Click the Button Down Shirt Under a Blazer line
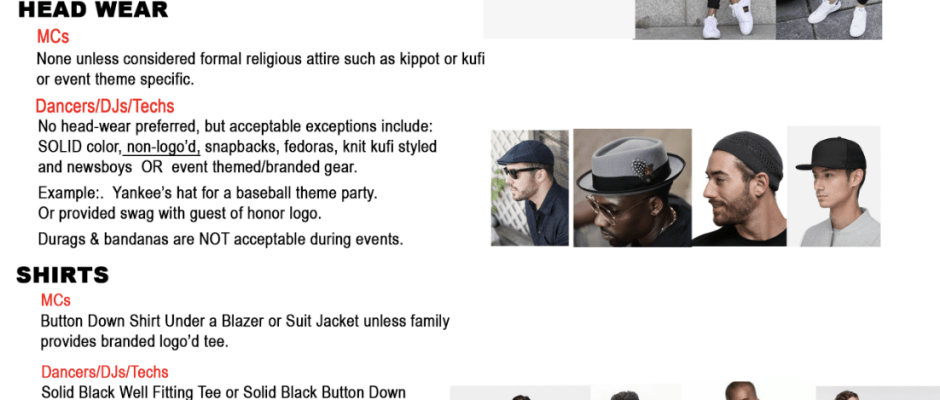This screenshot has width=940, height=400. point(245,321)
